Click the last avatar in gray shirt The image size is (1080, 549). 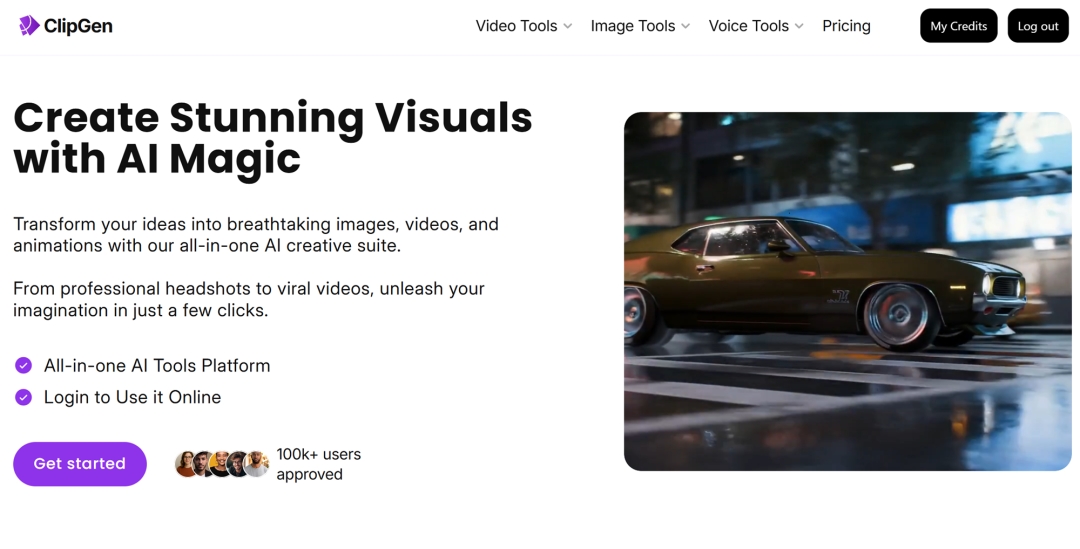pos(258,464)
